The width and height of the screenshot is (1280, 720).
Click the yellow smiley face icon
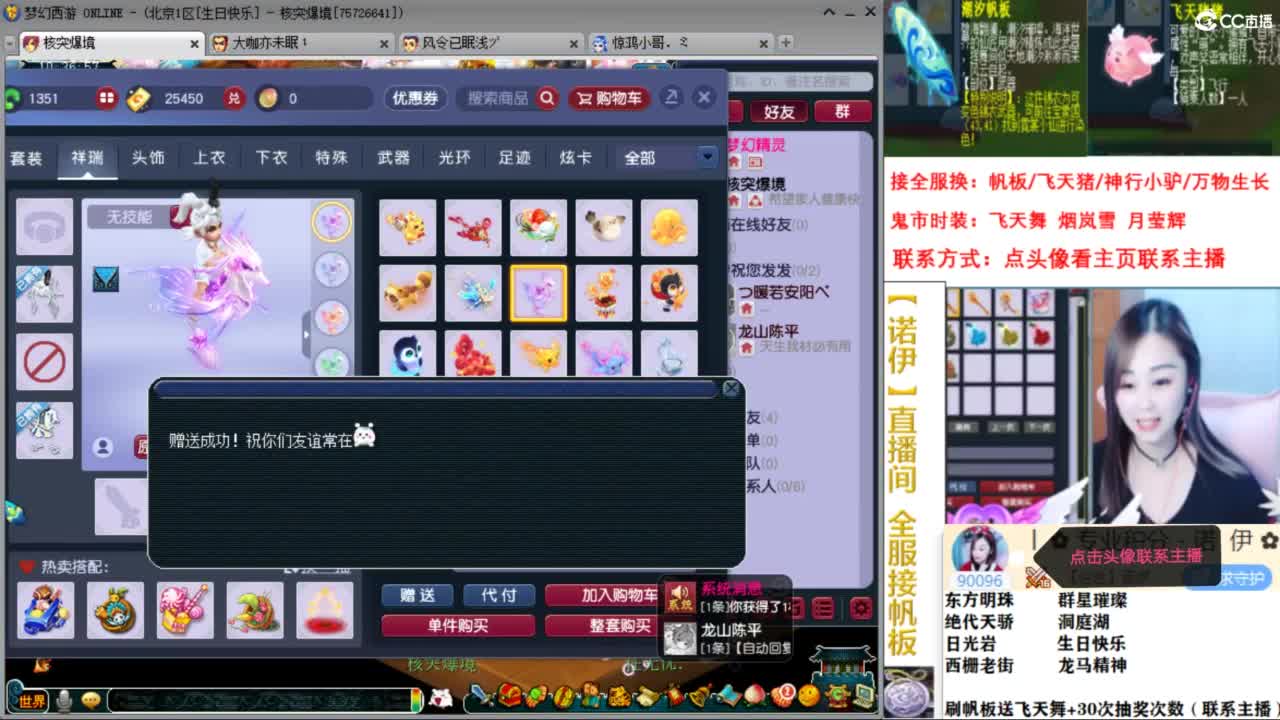click(808, 695)
